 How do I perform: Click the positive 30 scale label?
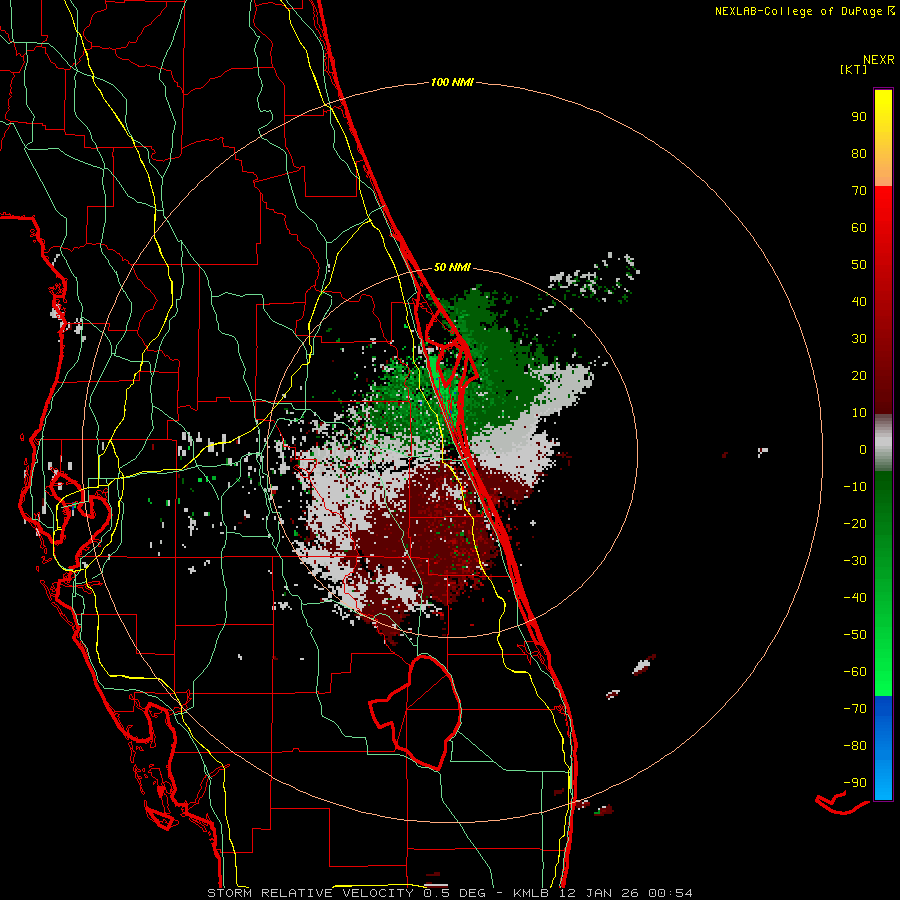(x=859, y=339)
